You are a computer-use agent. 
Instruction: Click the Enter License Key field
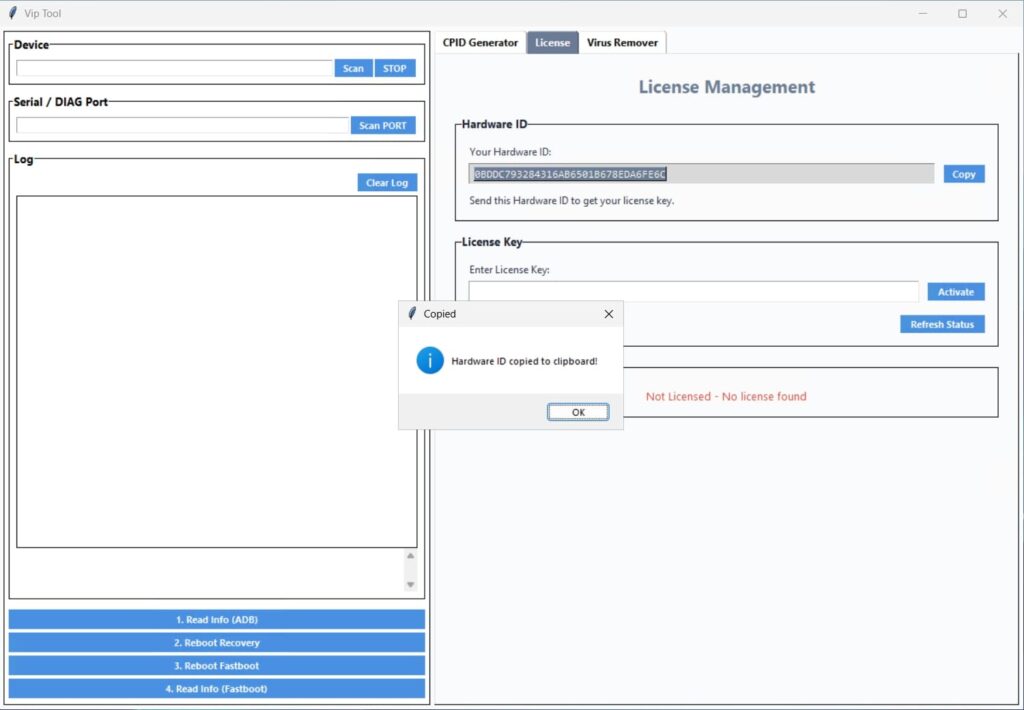[693, 292]
